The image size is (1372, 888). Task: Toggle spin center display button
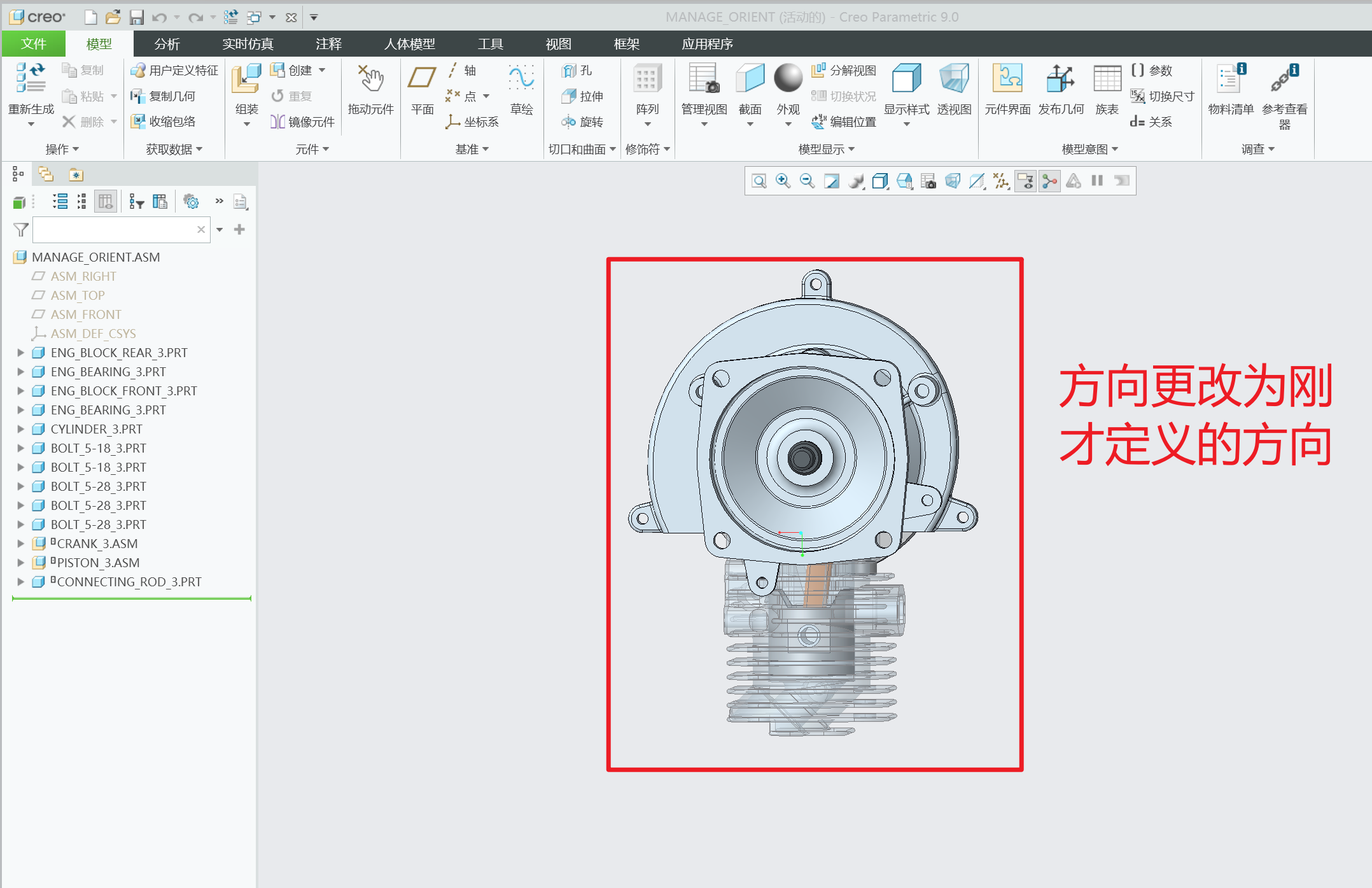(1049, 181)
